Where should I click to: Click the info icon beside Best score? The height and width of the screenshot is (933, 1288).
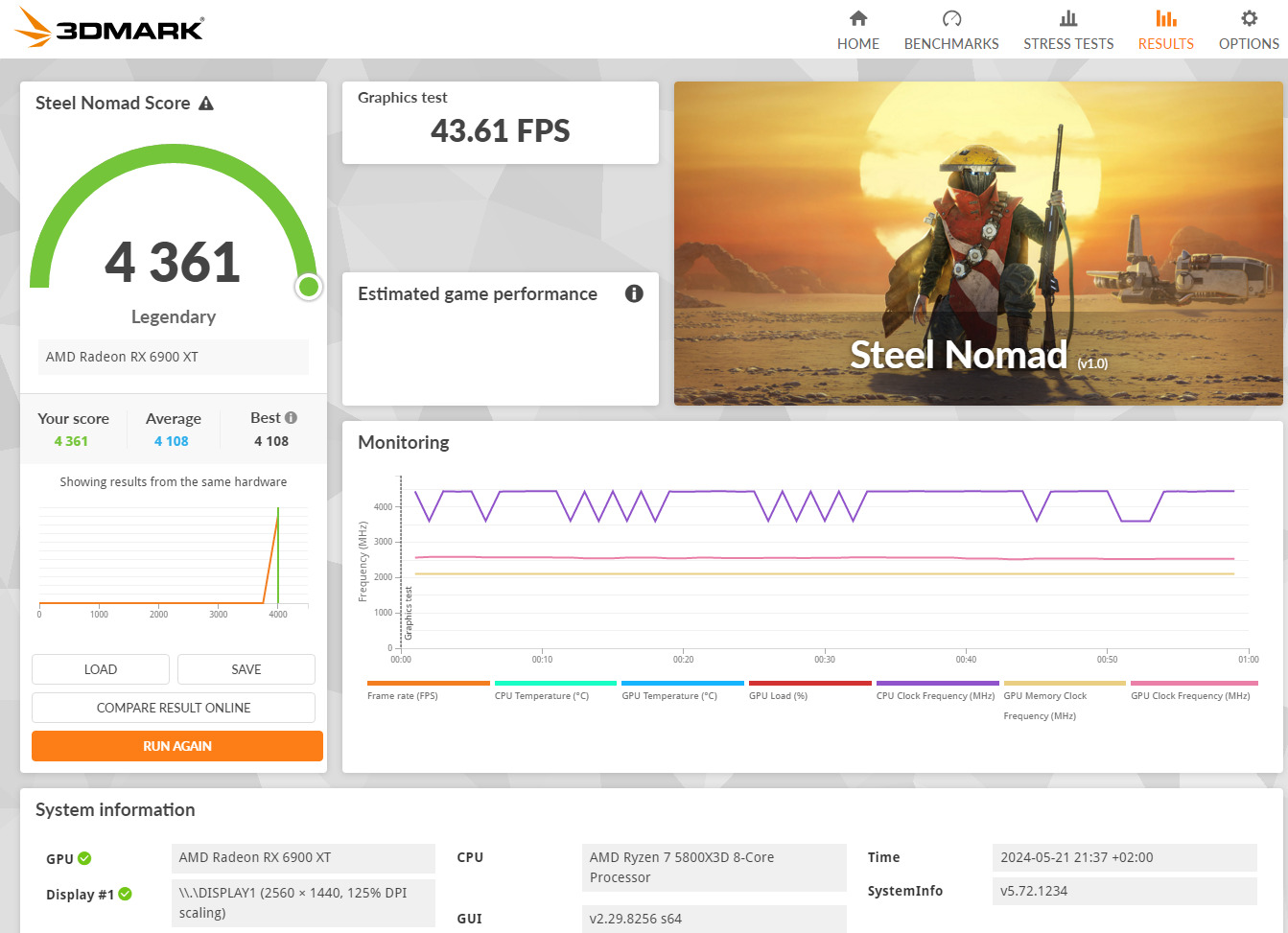291,417
